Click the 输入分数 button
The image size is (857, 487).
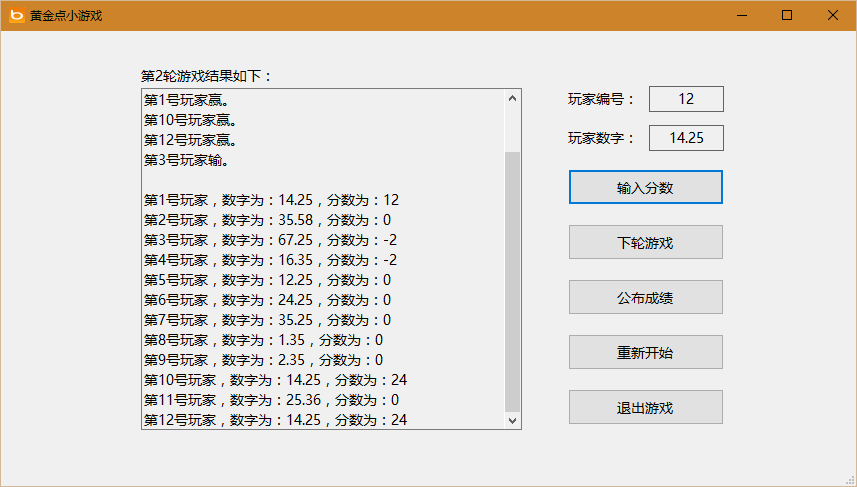645,187
